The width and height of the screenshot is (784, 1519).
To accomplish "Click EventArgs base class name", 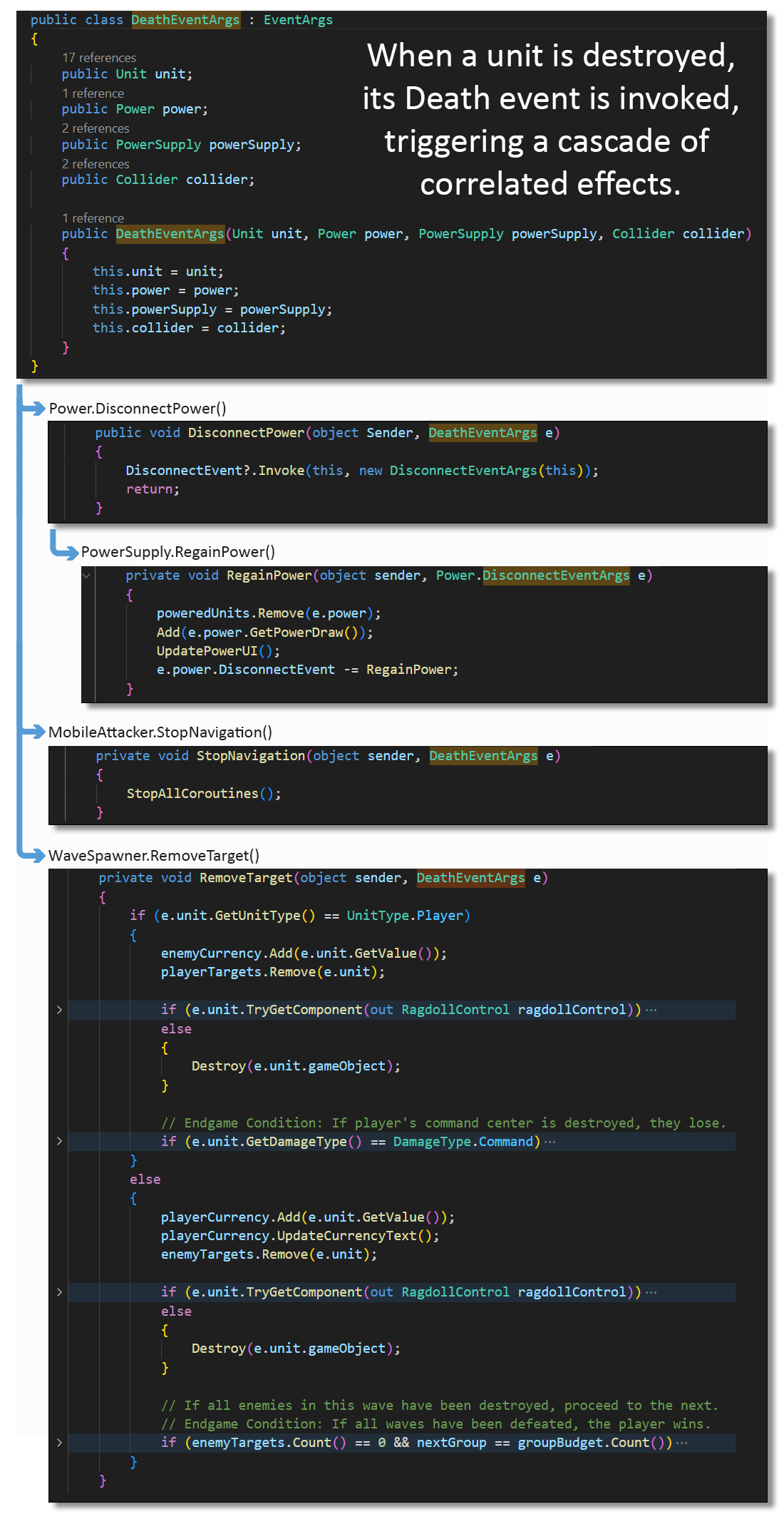I will pyautogui.click(x=298, y=20).
